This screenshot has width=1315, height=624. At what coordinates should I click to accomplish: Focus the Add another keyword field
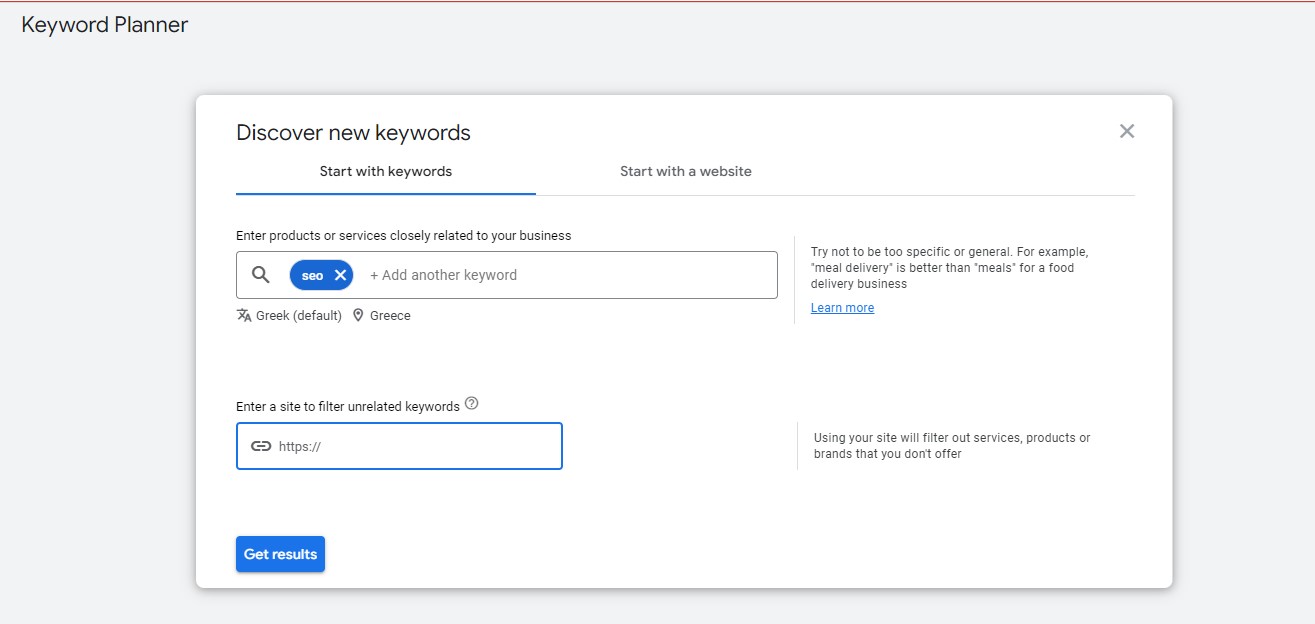click(x=560, y=275)
